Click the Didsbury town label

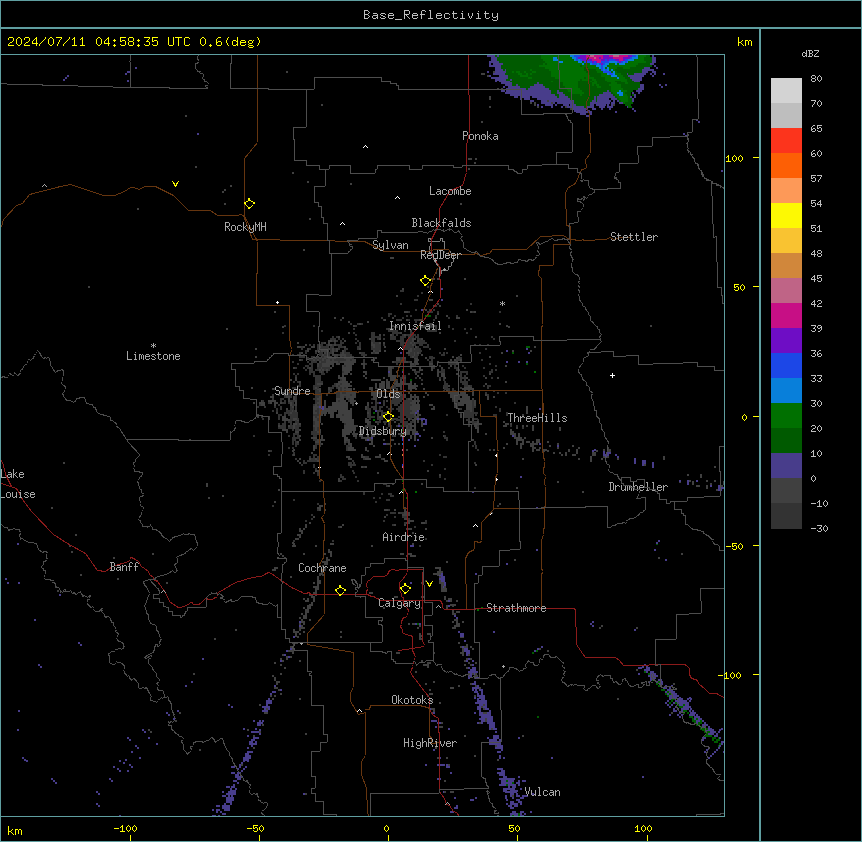pyautogui.click(x=383, y=431)
